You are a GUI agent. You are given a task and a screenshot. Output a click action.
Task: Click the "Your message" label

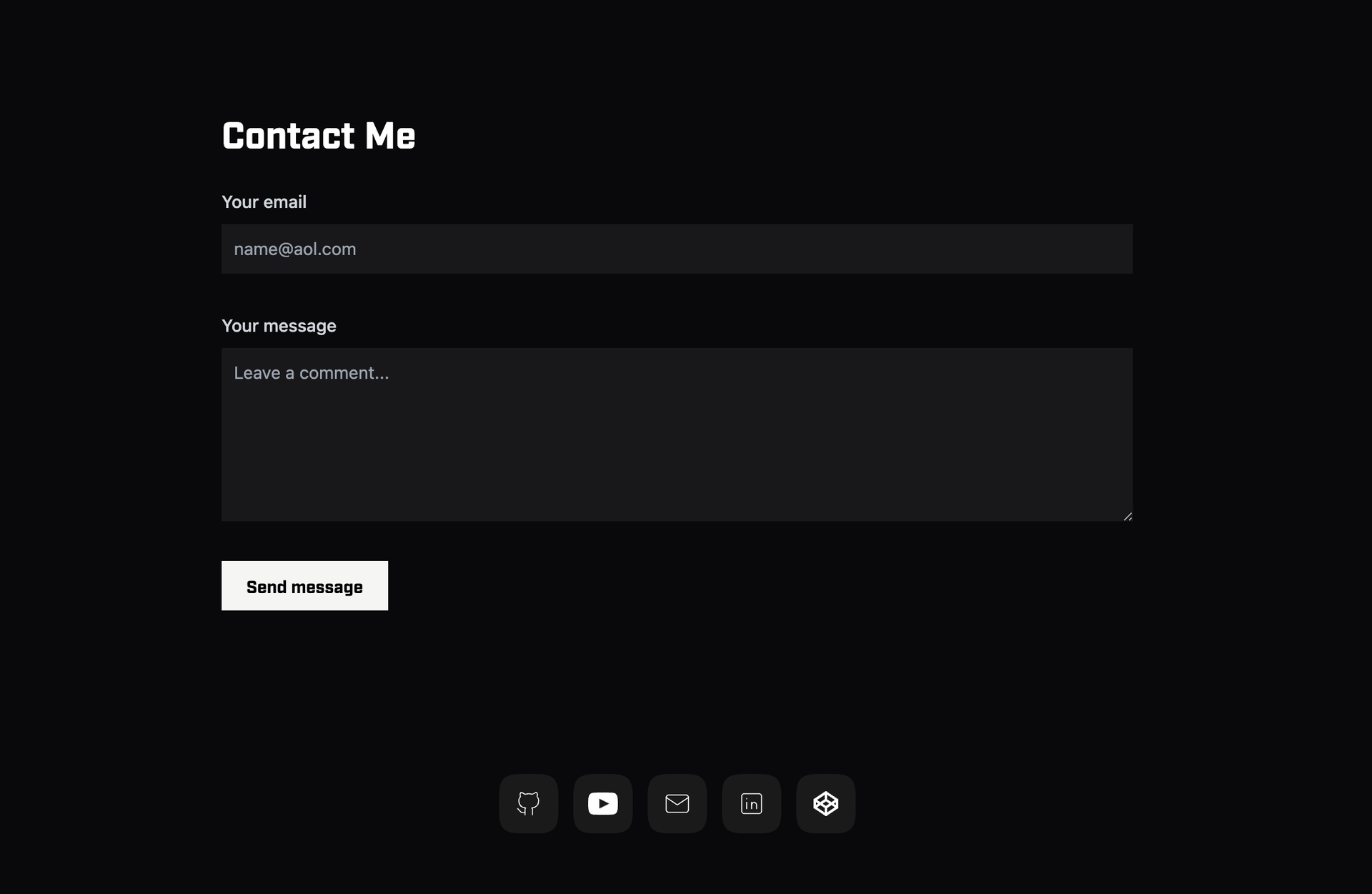(279, 326)
